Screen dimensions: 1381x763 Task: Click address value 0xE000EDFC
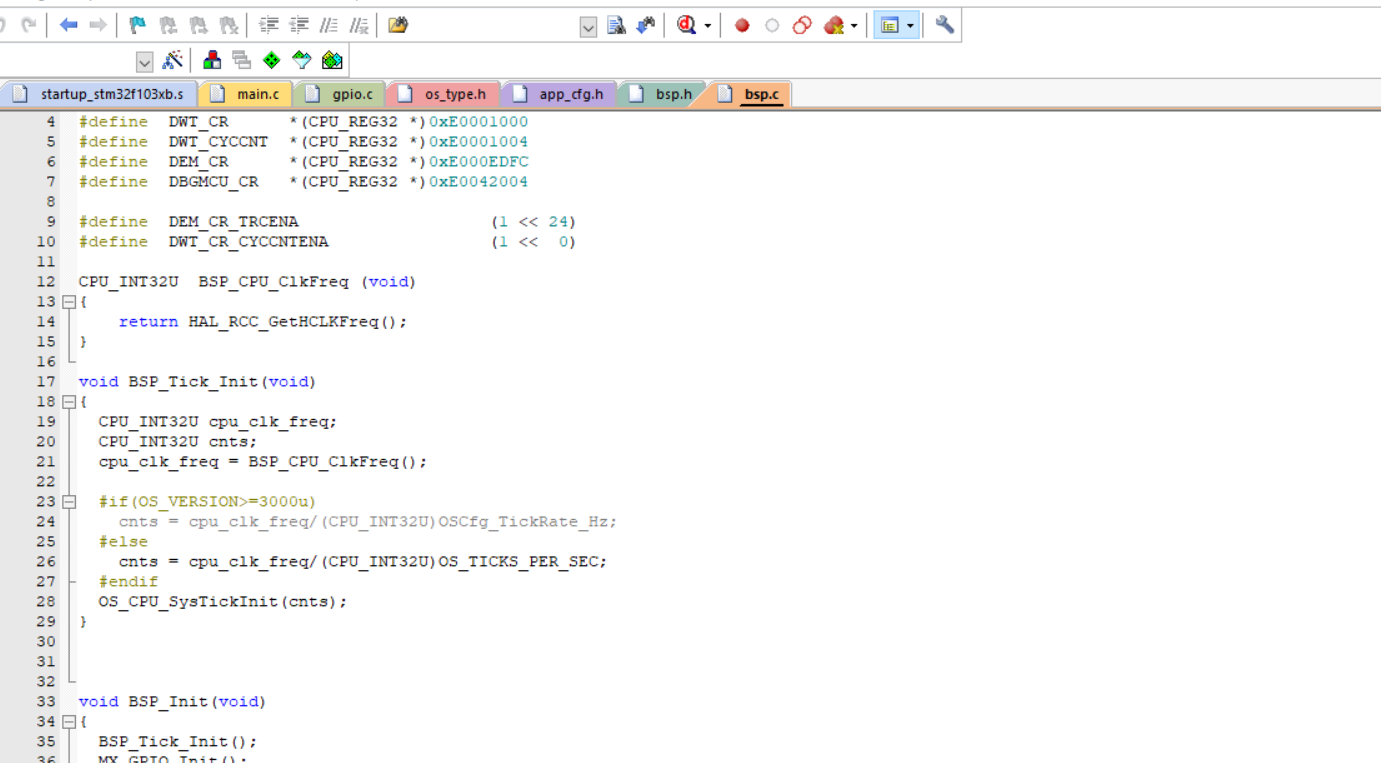tap(479, 161)
